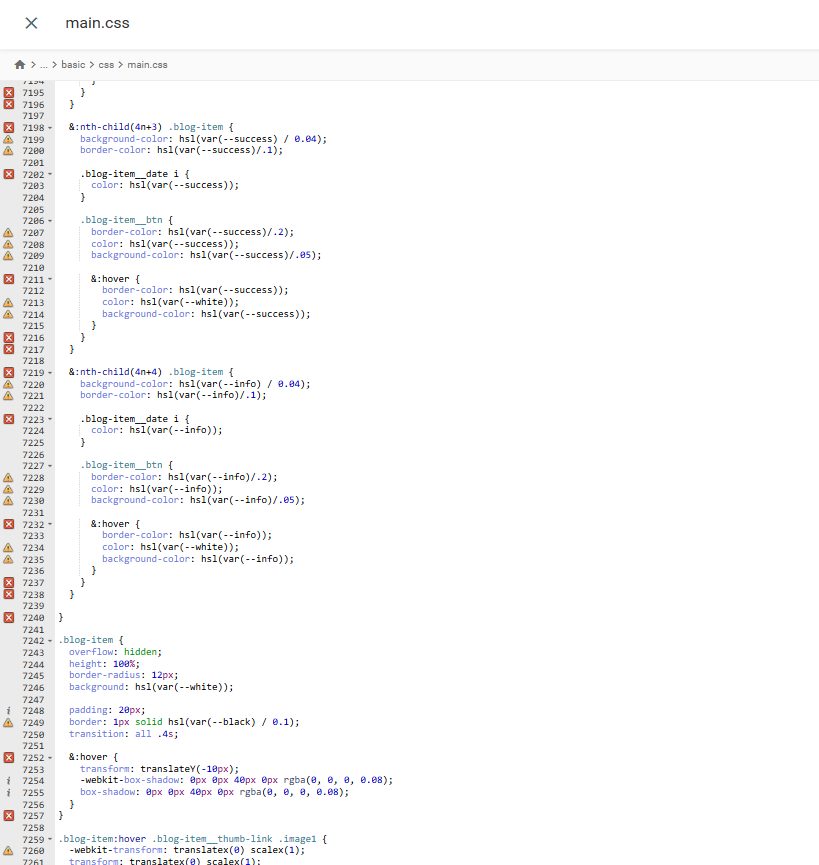Click the error icon on line 7252
819x865 pixels.
pyautogui.click(x=8, y=757)
